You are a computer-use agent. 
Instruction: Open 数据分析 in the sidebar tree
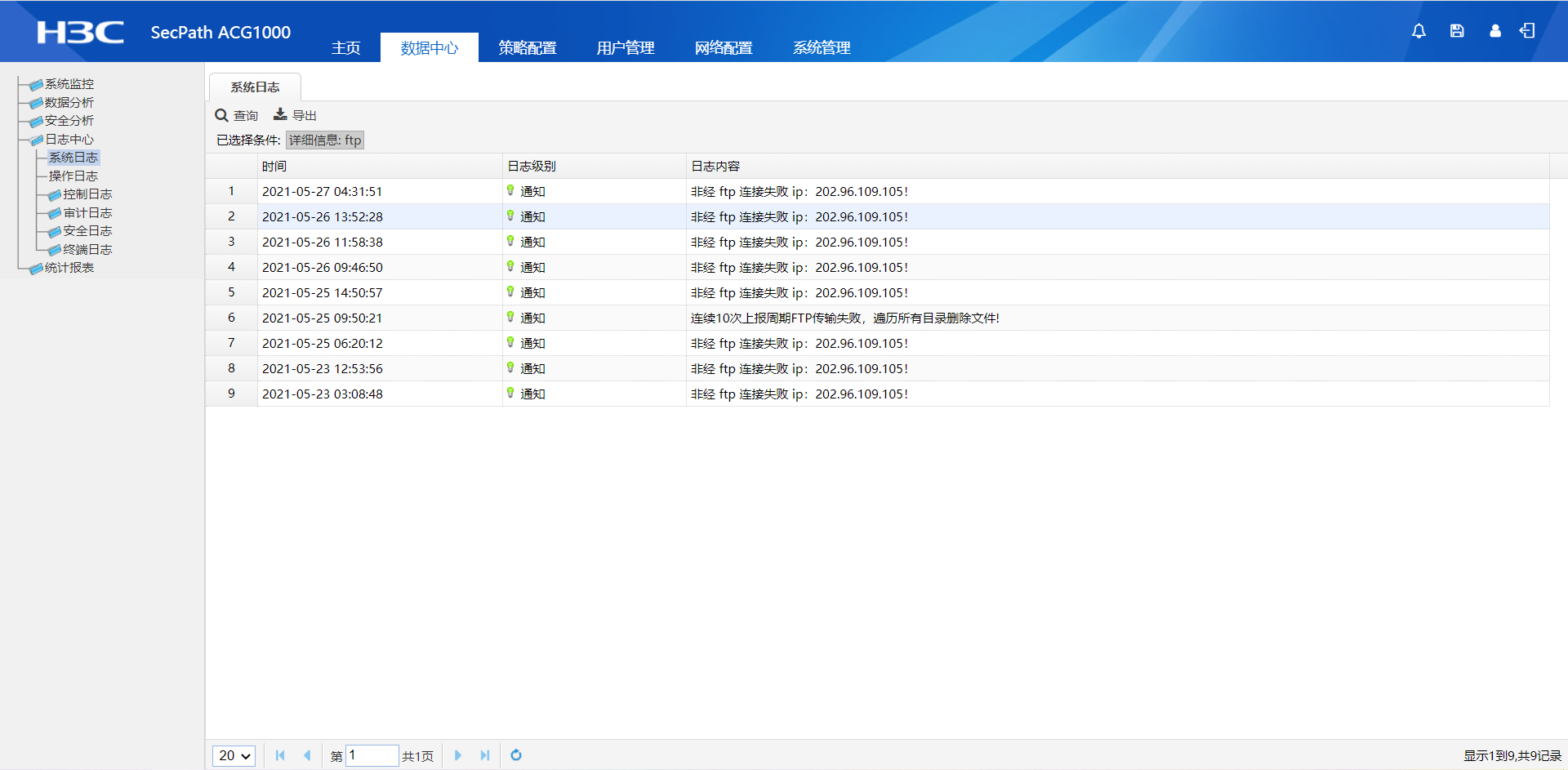[x=69, y=103]
